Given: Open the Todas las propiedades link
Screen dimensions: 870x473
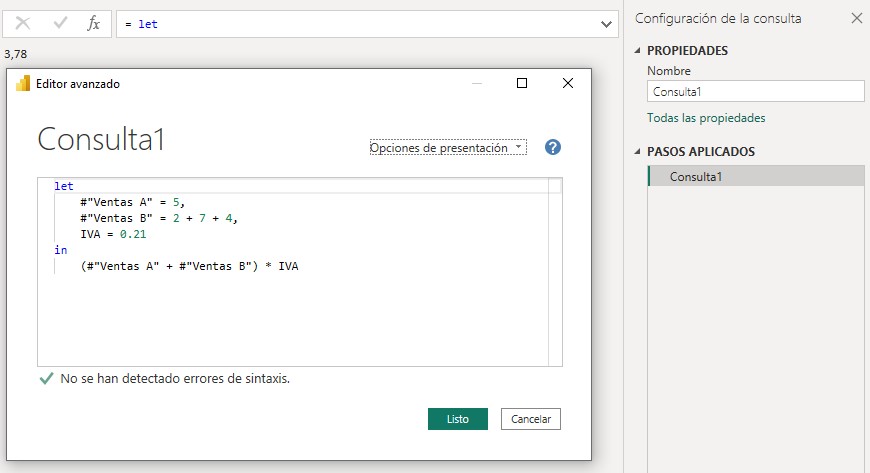Looking at the screenshot, I should click(706, 118).
